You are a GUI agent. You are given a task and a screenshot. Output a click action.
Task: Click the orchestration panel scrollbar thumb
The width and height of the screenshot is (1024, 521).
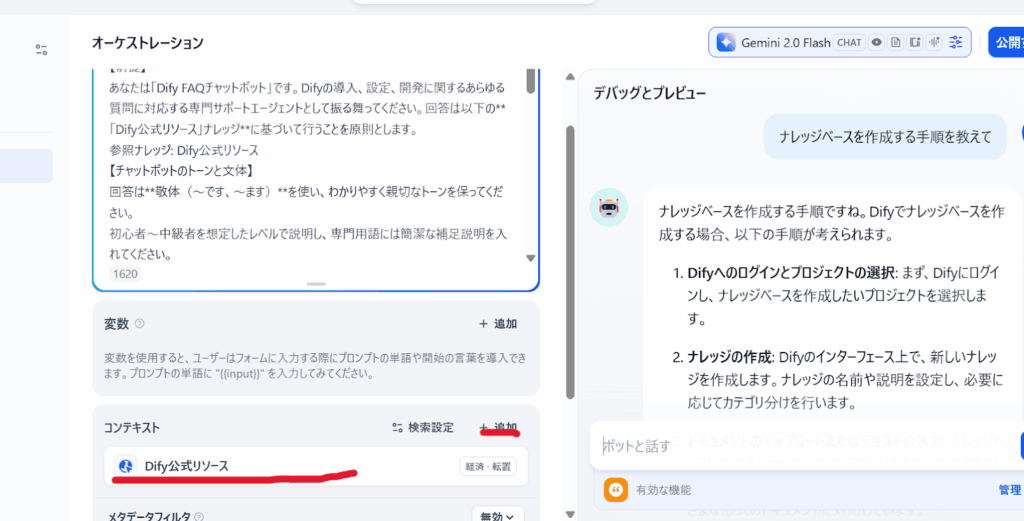(x=570, y=262)
